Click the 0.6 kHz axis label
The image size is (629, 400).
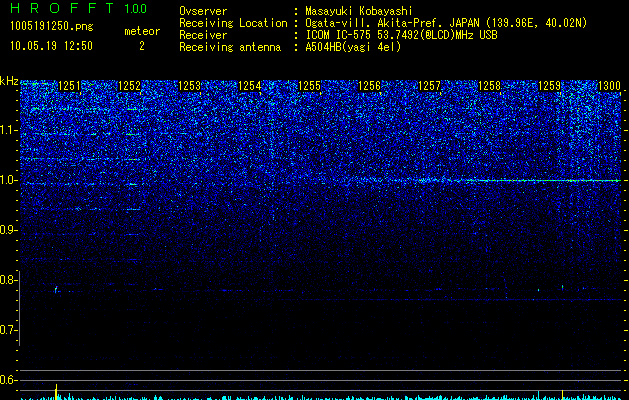(8, 380)
